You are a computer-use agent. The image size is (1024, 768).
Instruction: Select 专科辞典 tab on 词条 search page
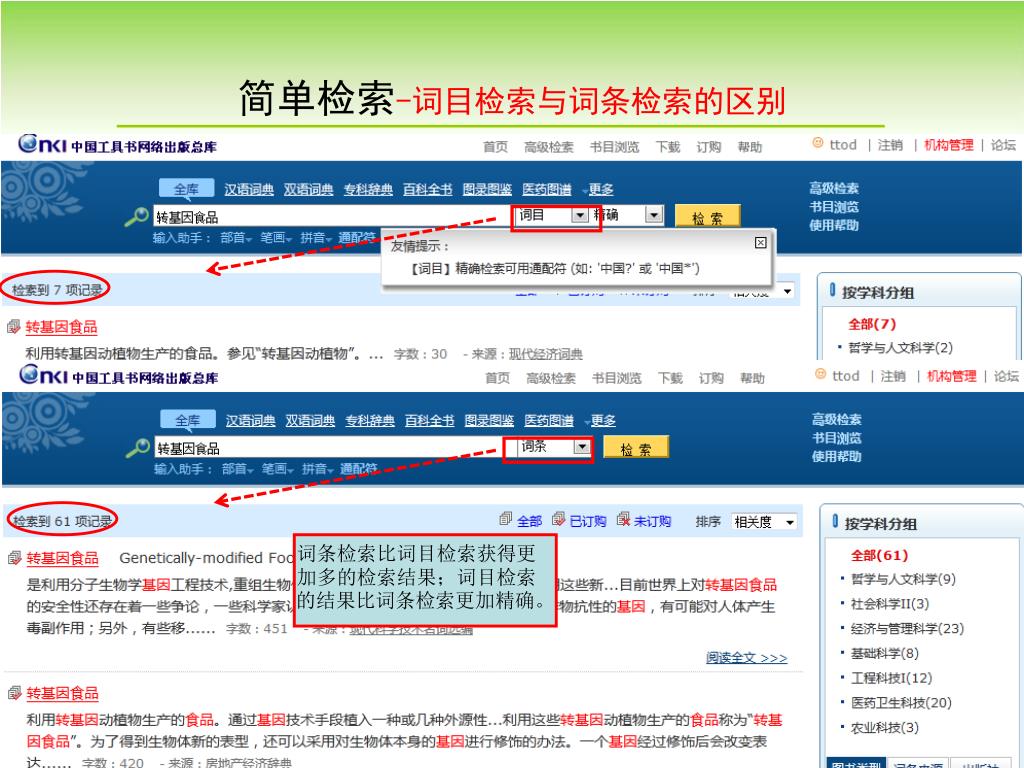click(370, 421)
